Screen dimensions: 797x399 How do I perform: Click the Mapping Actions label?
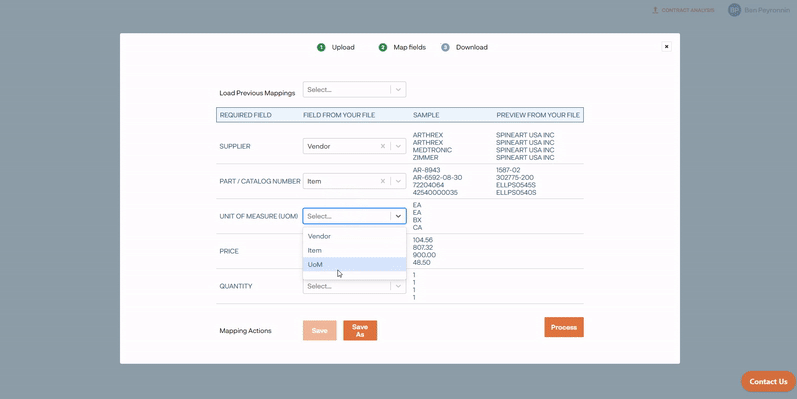pyautogui.click(x=246, y=331)
